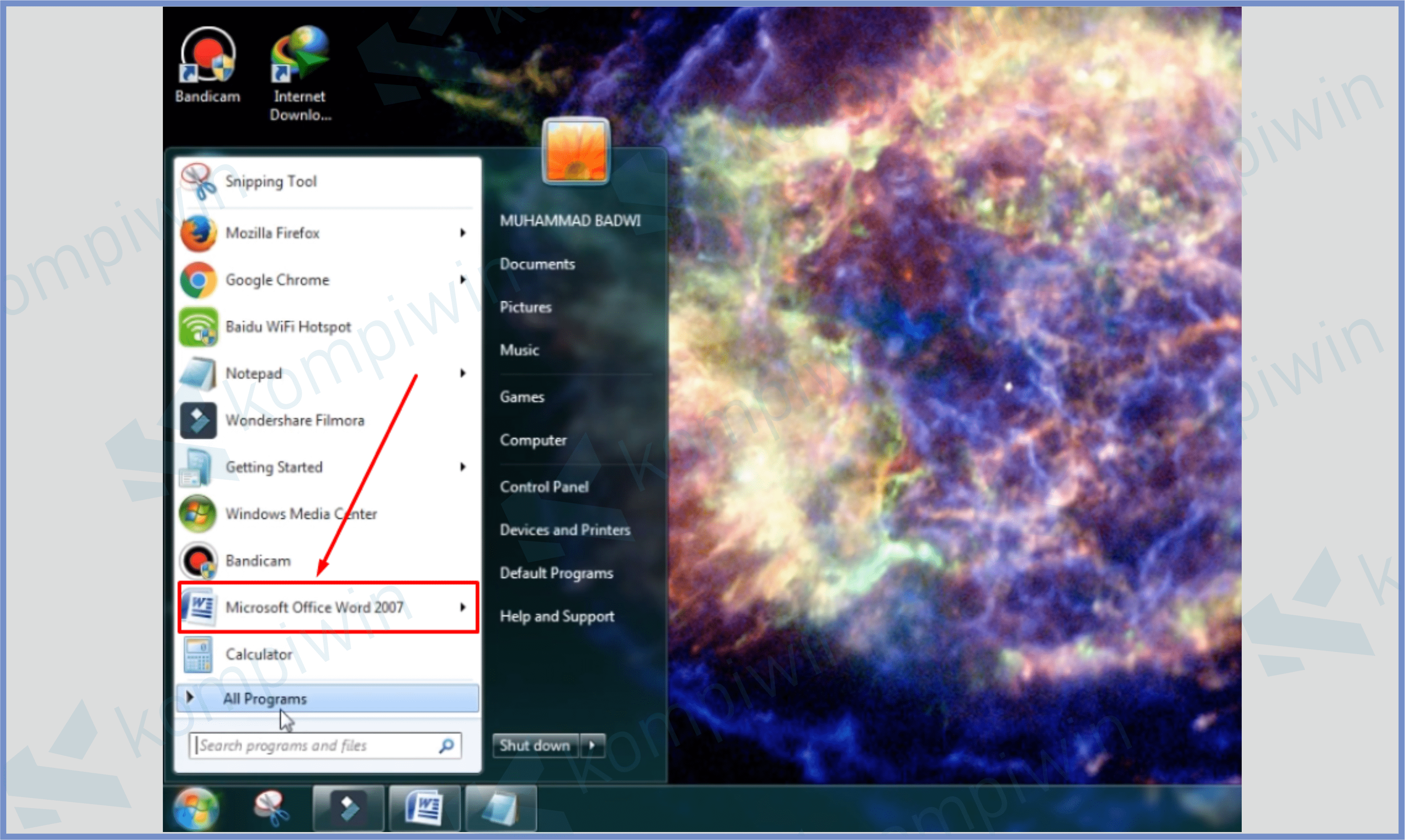Click the Windows Media Center icon

click(197, 514)
